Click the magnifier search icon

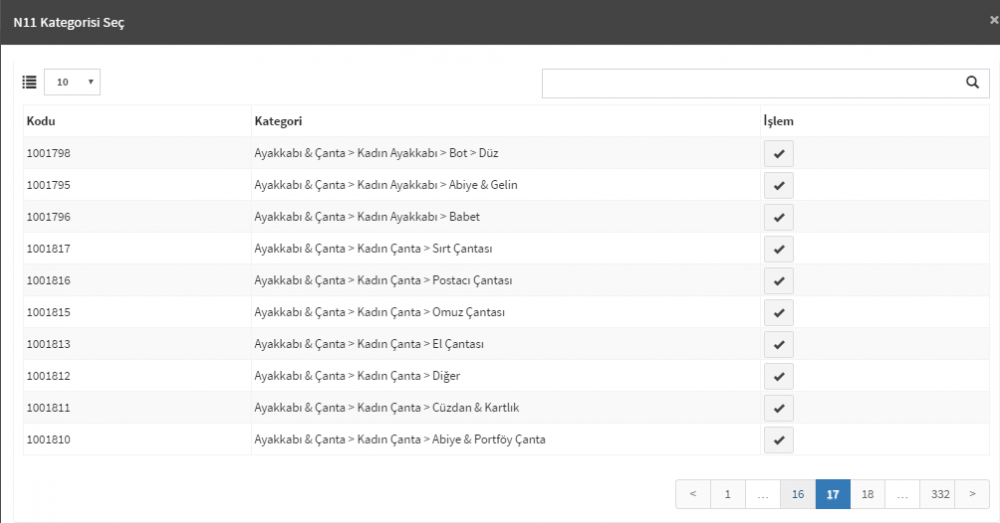click(972, 82)
